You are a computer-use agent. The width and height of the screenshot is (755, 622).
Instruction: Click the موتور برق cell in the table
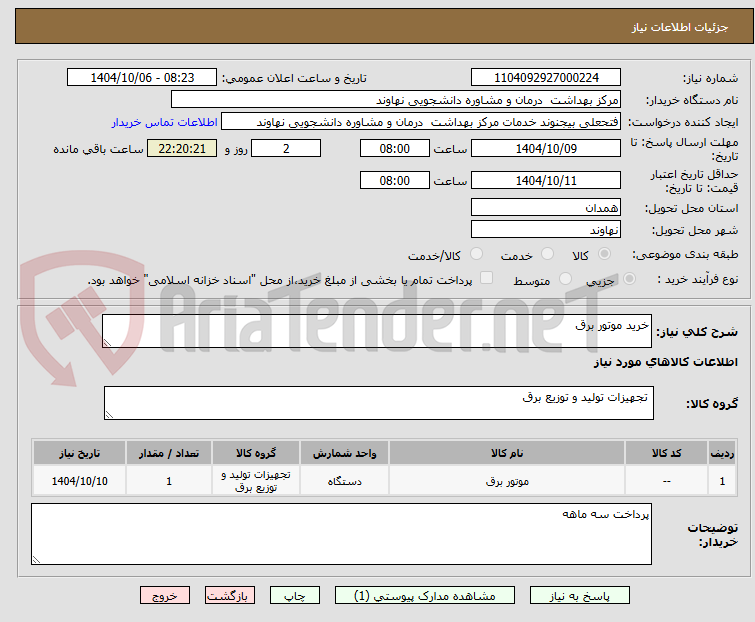(x=507, y=481)
